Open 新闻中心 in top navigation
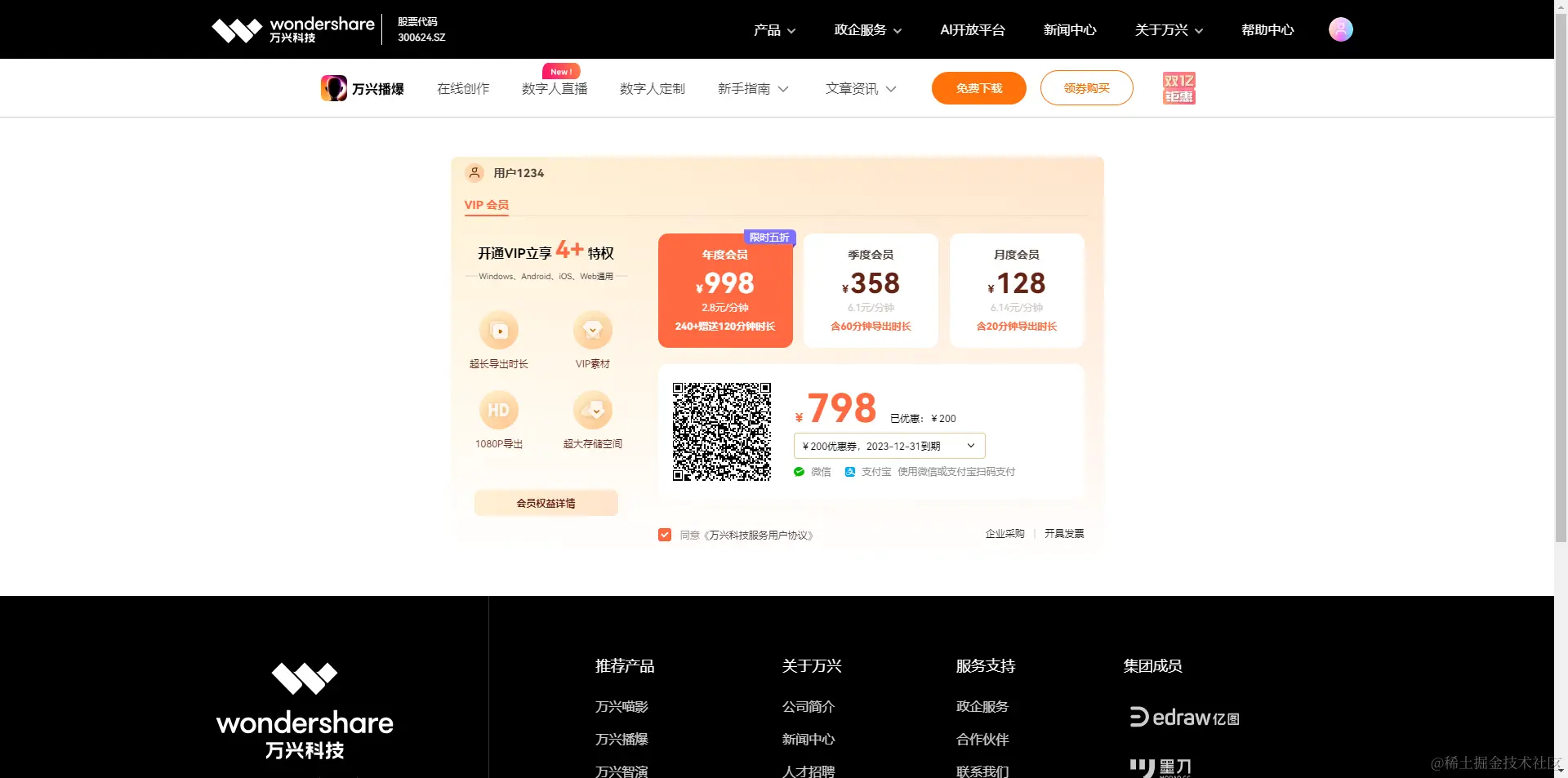Screen dimensions: 1568x778 click(x=1069, y=30)
